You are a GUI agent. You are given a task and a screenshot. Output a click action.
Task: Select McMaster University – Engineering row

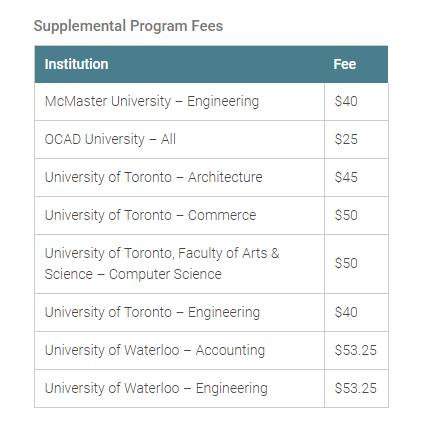(x=211, y=101)
